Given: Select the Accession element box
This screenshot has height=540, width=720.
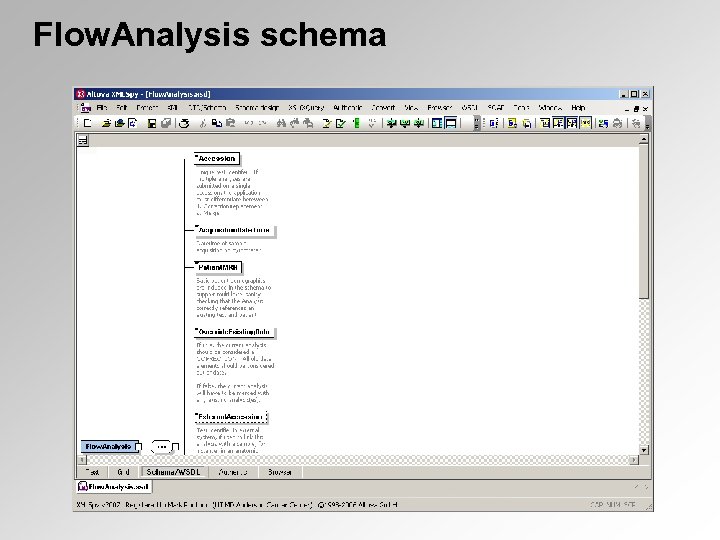Looking at the screenshot, I should click(217, 158).
